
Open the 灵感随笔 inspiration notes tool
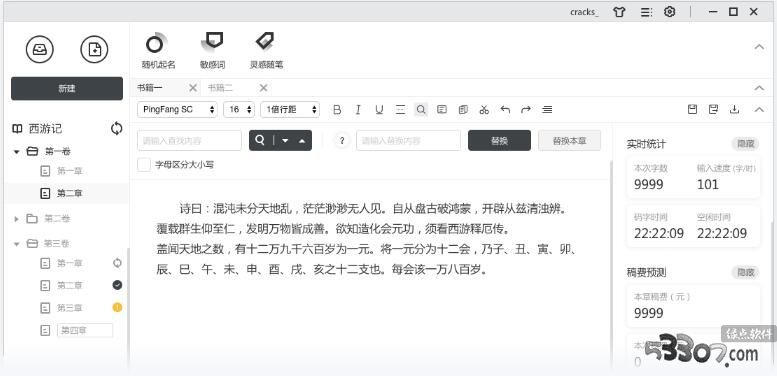(266, 51)
